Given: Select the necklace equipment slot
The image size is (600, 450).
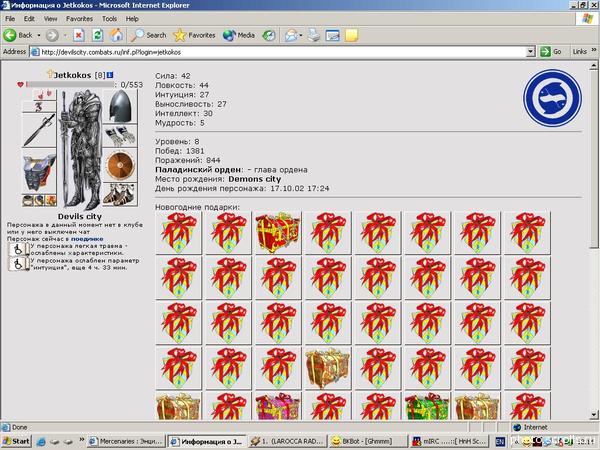Looking at the screenshot, I should pyautogui.click(x=39, y=107).
